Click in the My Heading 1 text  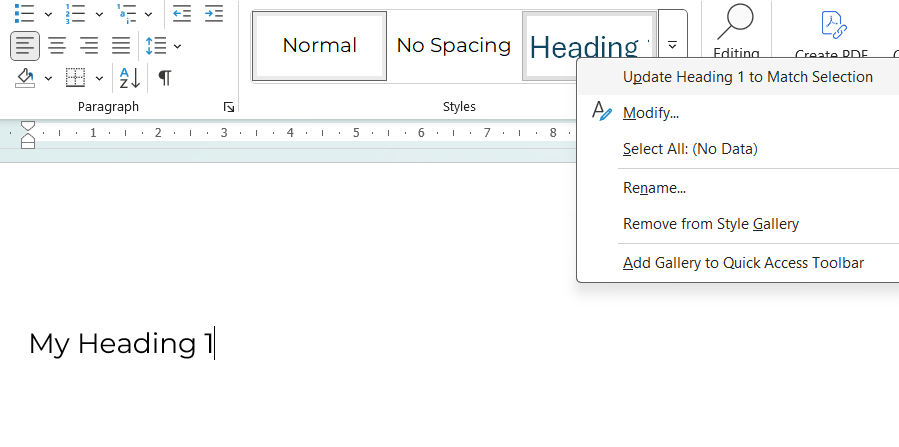tap(121, 344)
